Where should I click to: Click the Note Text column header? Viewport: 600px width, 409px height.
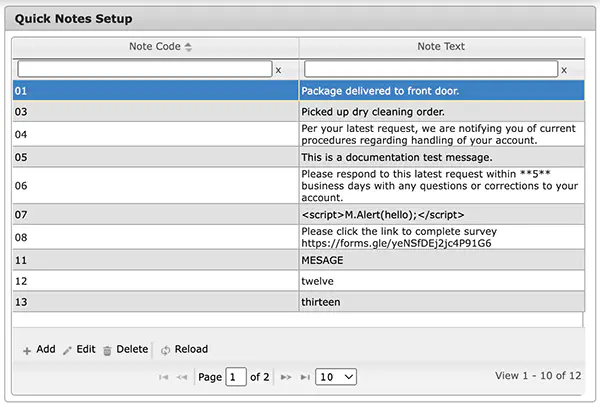point(441,47)
